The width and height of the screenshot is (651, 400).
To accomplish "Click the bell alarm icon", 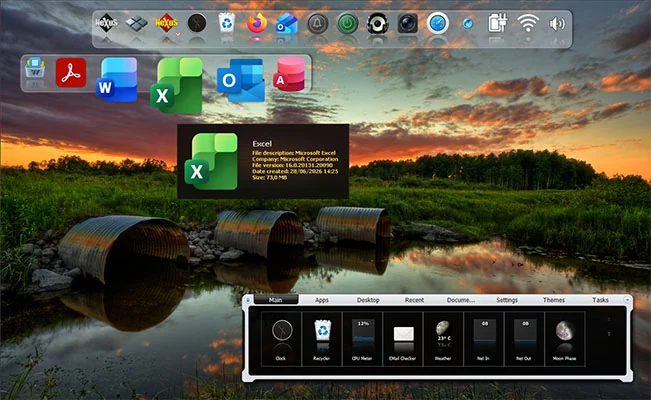I will tap(317, 23).
